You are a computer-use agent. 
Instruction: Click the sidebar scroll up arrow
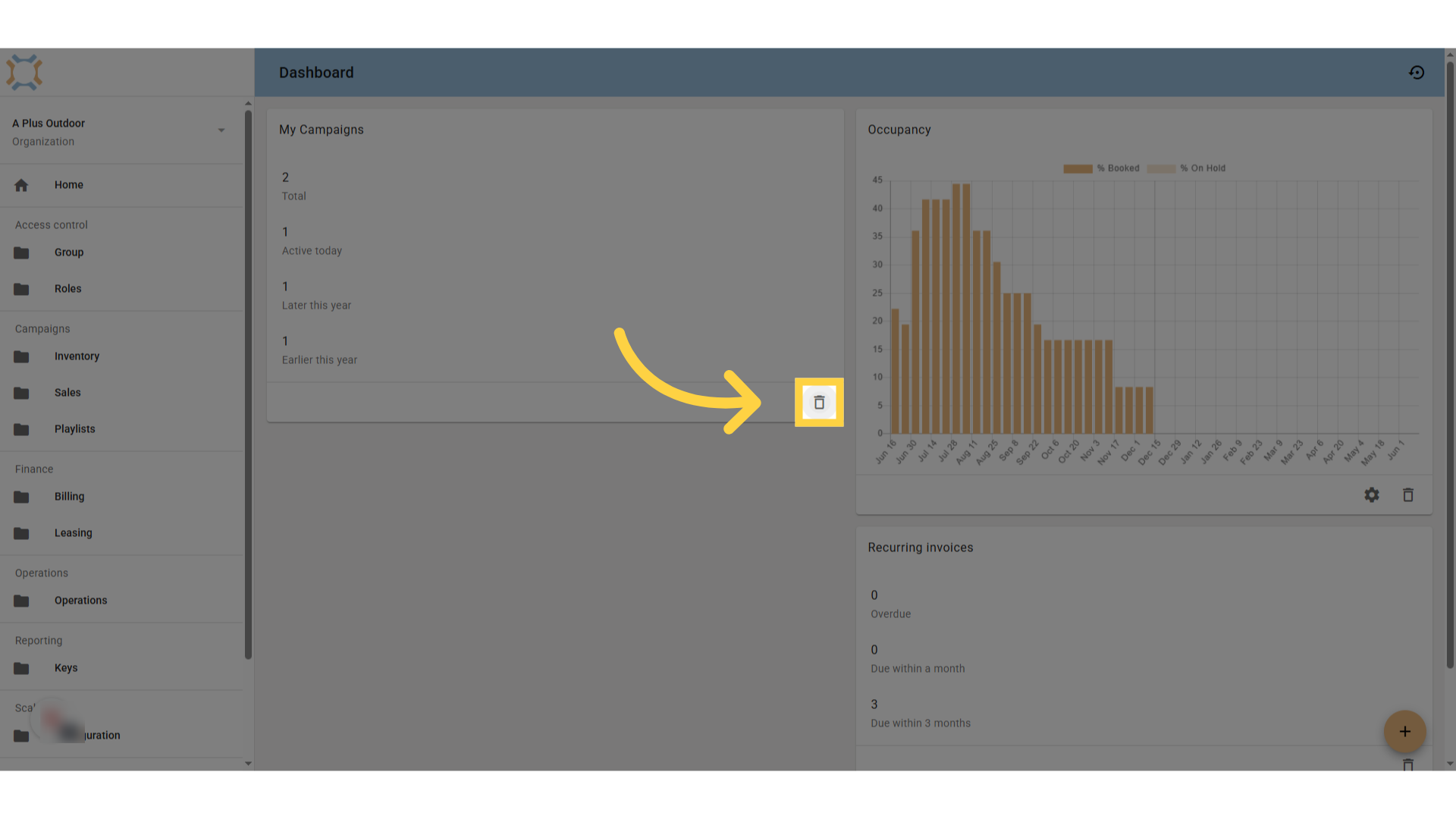coord(248,103)
